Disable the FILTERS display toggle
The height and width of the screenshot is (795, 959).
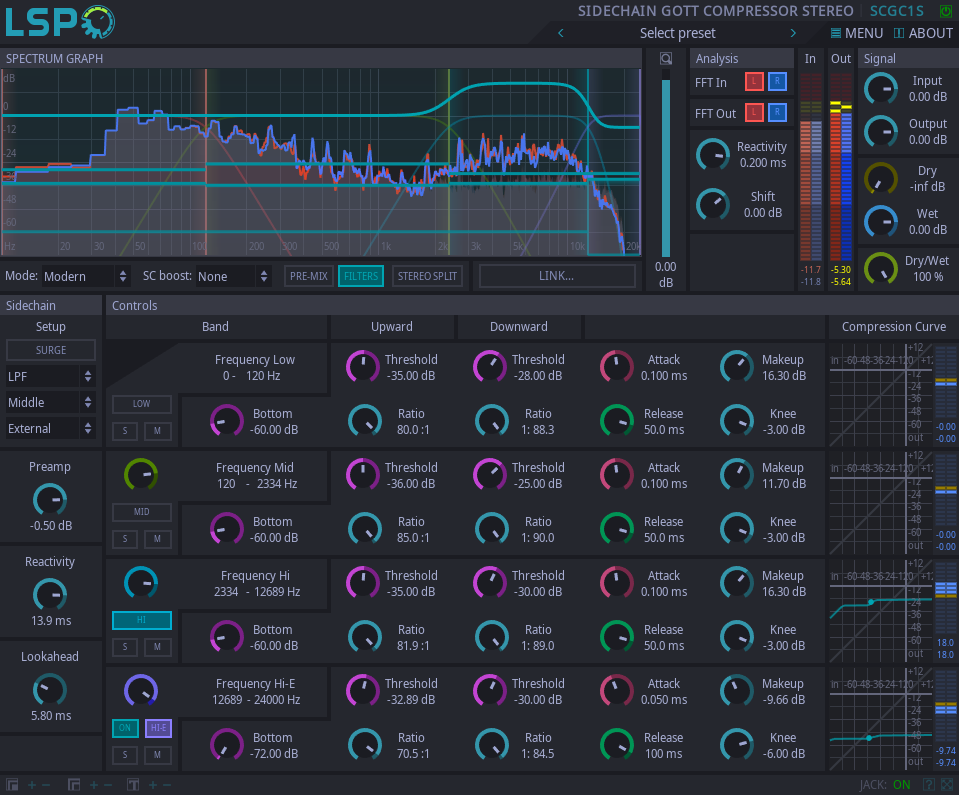[x=360, y=276]
